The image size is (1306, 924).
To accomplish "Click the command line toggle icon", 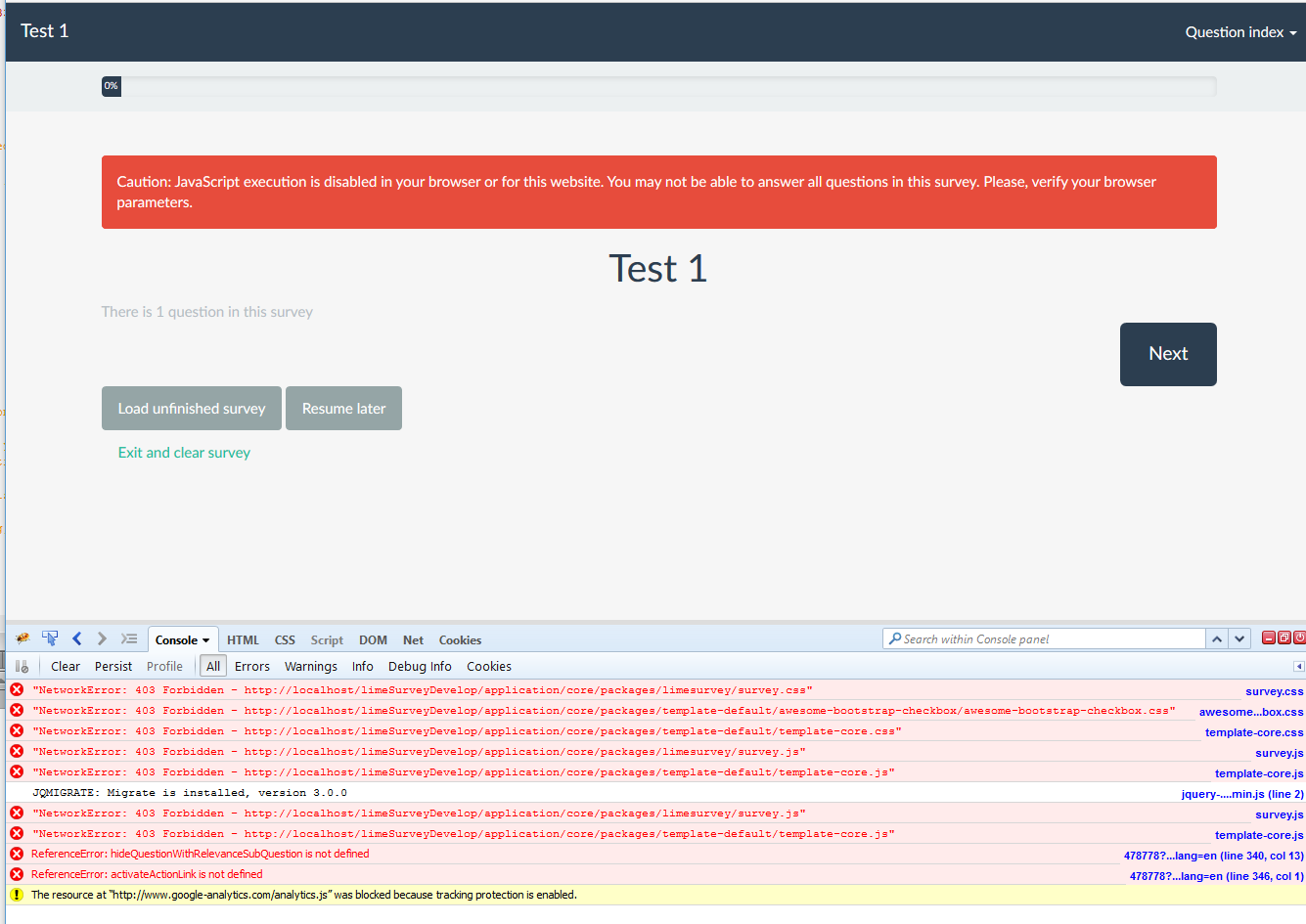I will 129,639.
